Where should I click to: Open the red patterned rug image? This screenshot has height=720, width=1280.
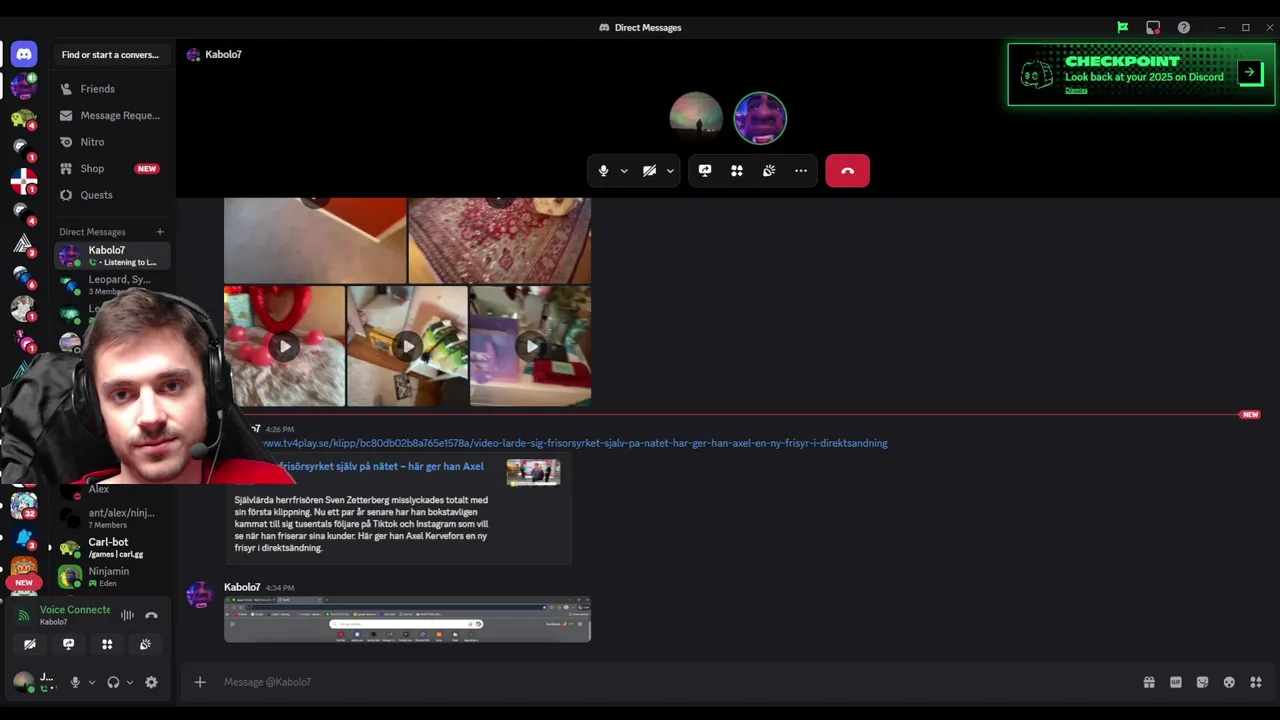[499, 241]
